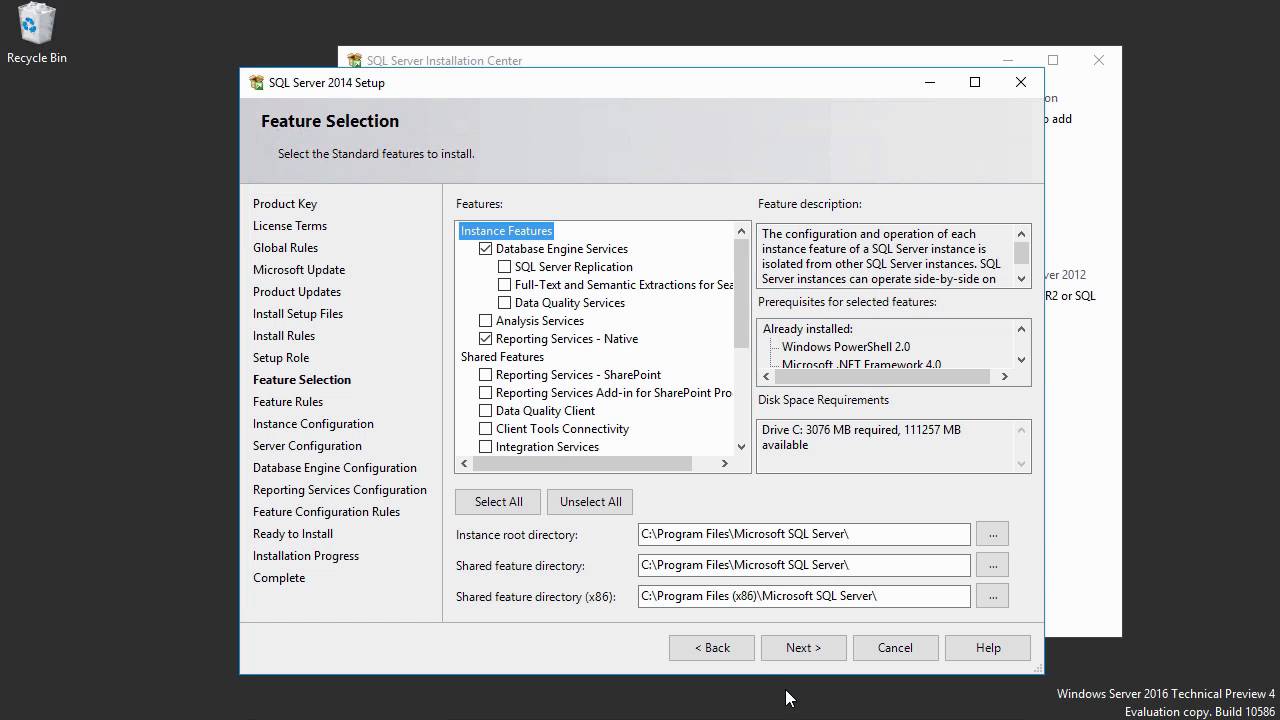Browse for the shared feature directory (x86)
Screen dimensions: 1280x720
[x=993, y=596]
